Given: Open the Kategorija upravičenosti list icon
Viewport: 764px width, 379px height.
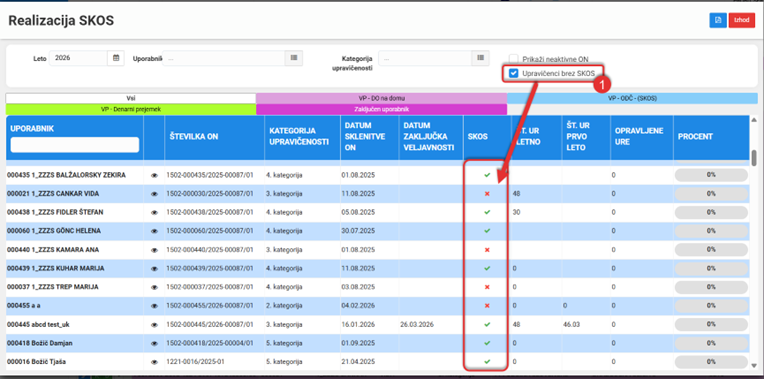Looking at the screenshot, I should point(480,58).
